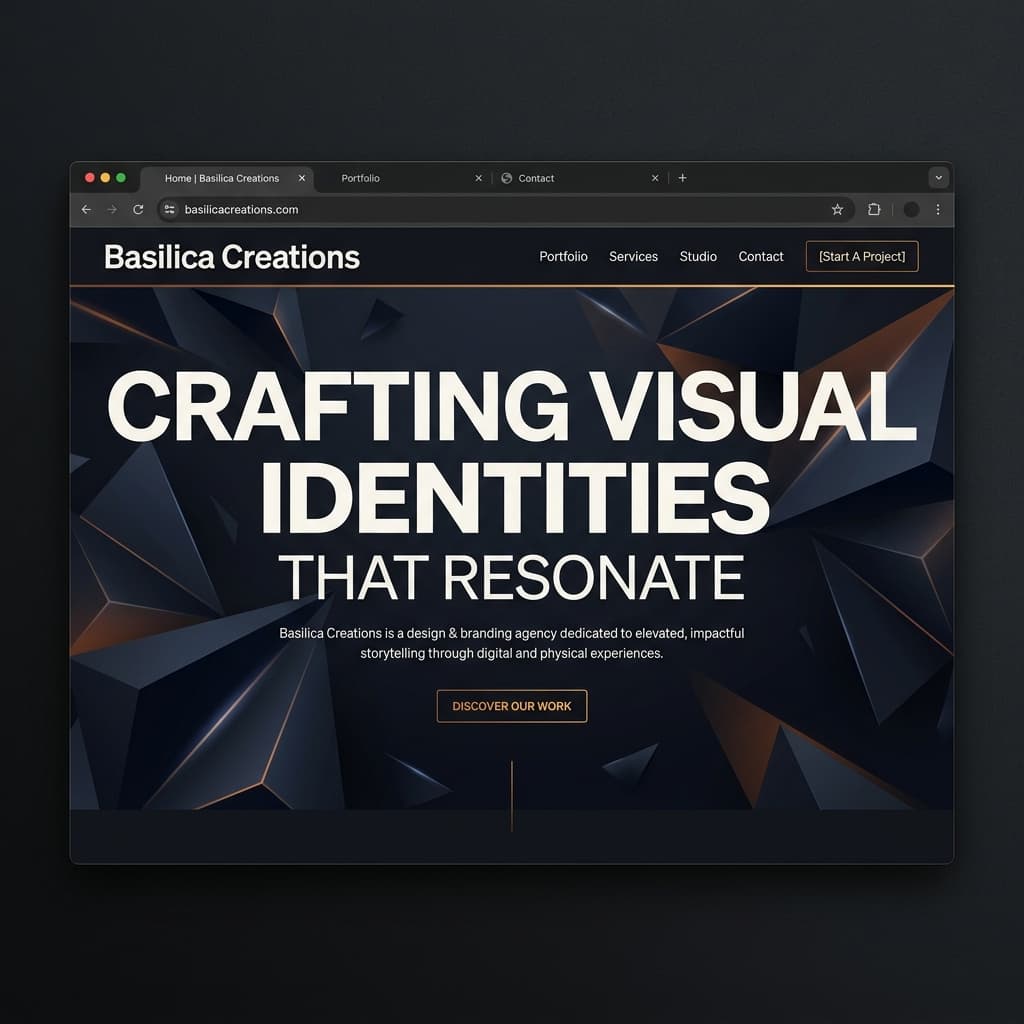The height and width of the screenshot is (1024, 1024).
Task: Click the Start A Project button
Action: click(861, 256)
